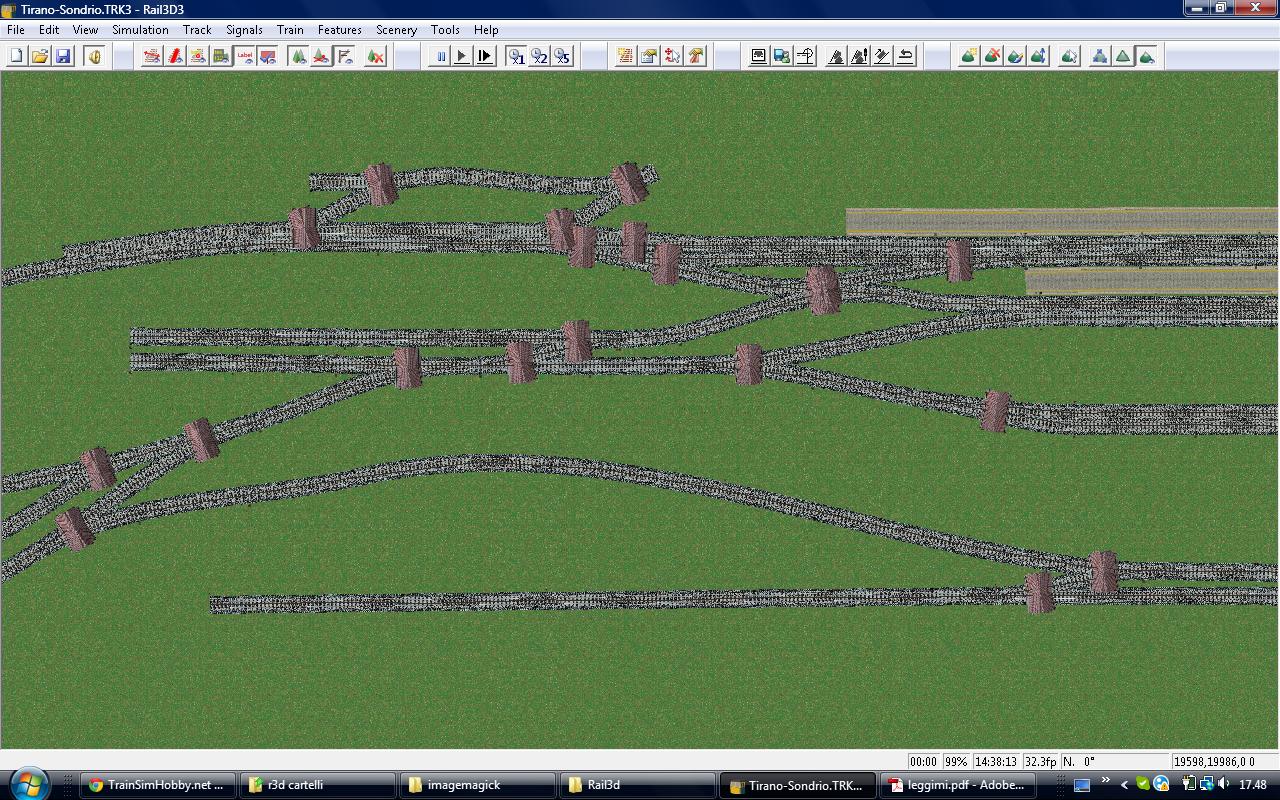The image size is (1280, 800).
Task: Switch to r3d cartelli taskbar button
Action: point(317,785)
